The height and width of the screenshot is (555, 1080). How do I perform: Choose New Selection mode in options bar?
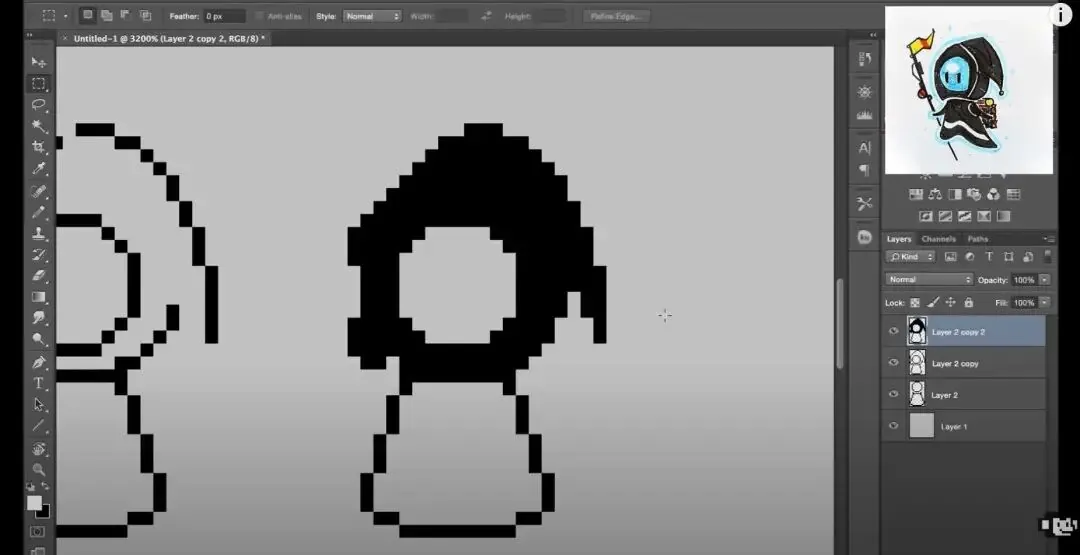(88, 15)
